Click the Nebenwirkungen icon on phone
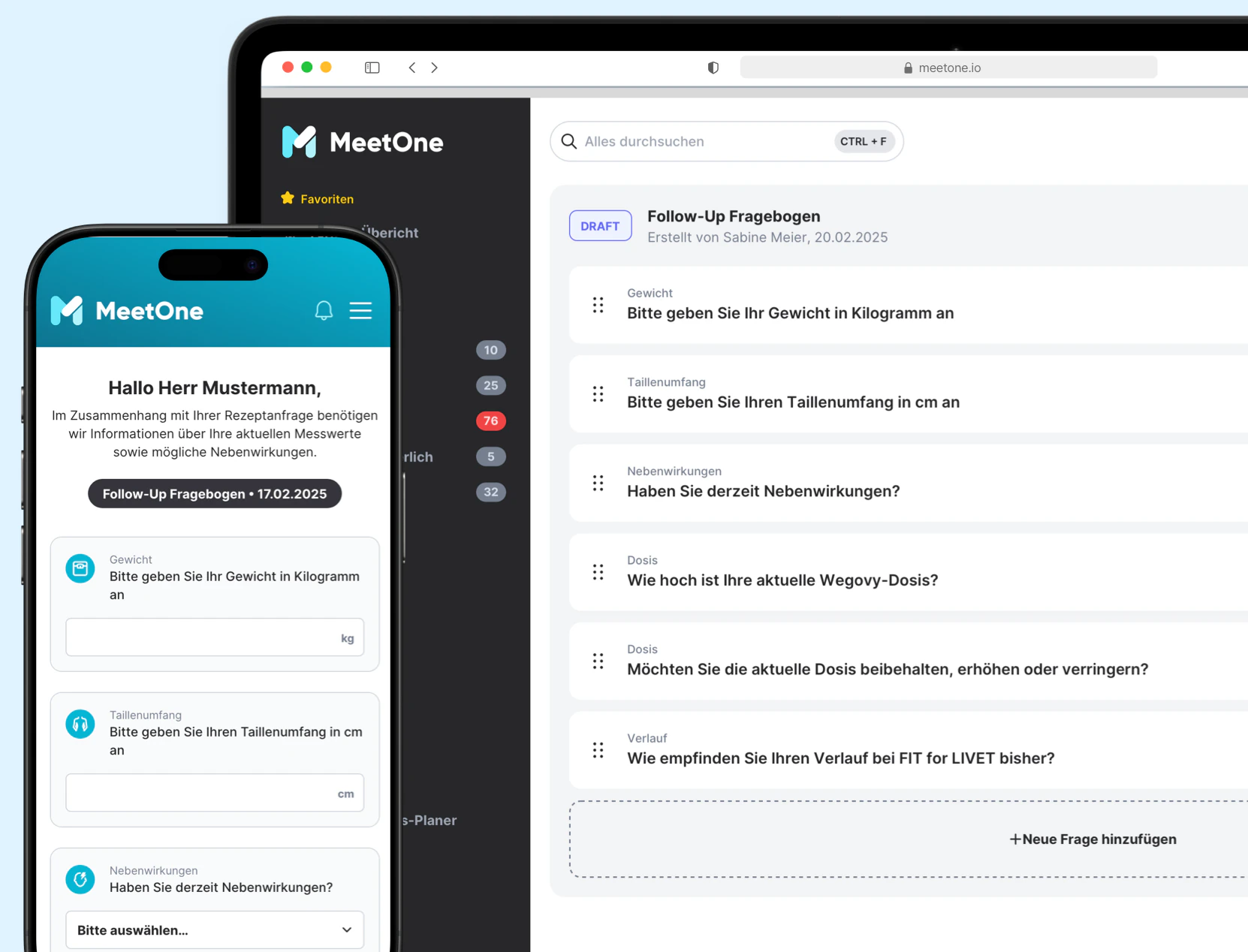 click(x=80, y=879)
